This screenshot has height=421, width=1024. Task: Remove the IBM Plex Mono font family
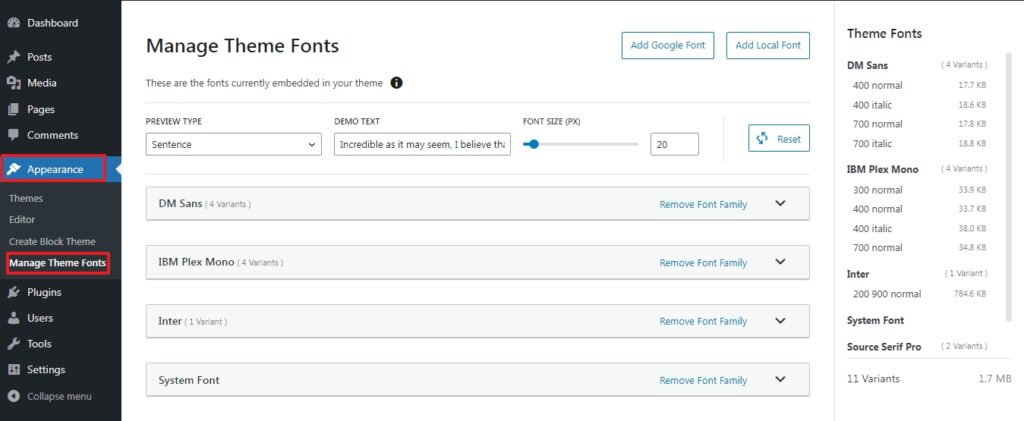coord(703,263)
